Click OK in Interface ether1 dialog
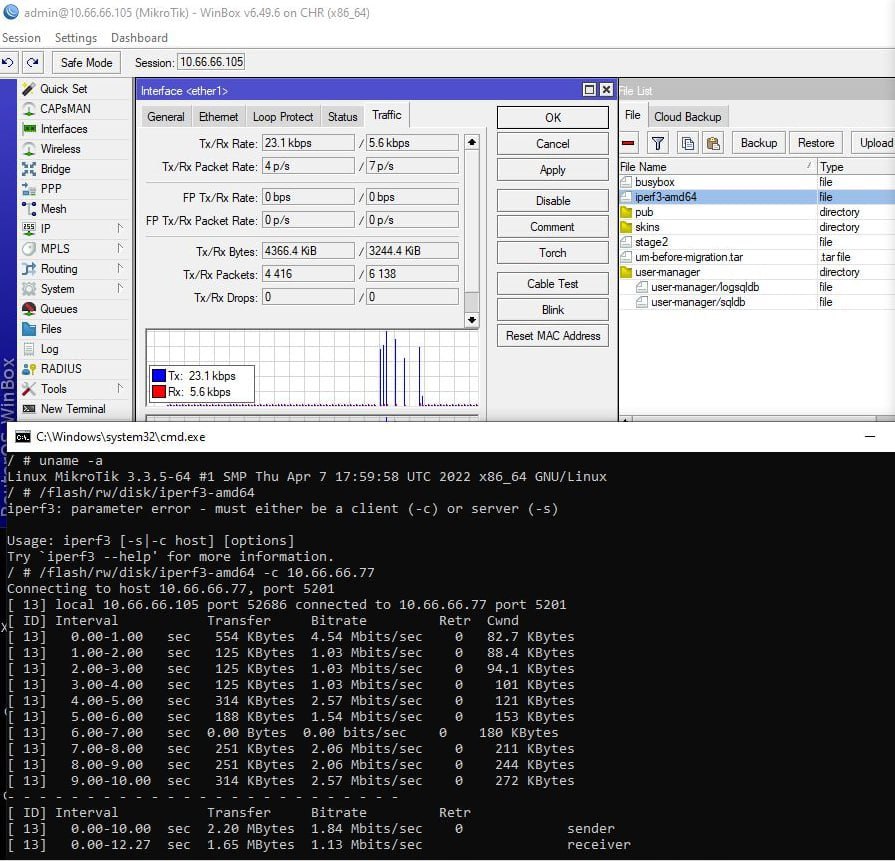The width and height of the screenshot is (895, 861). pyautogui.click(x=553, y=118)
